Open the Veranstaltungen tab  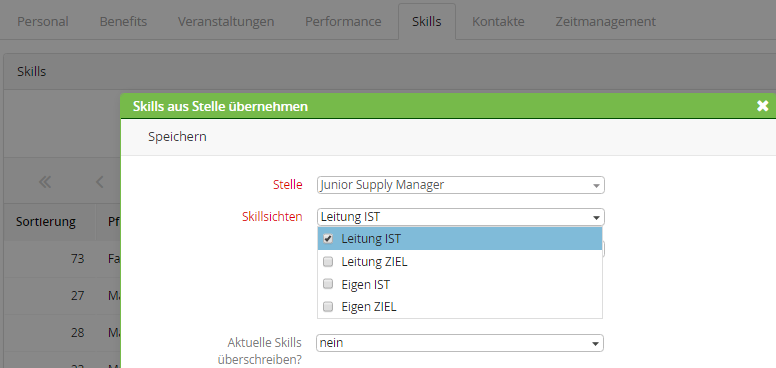226,22
